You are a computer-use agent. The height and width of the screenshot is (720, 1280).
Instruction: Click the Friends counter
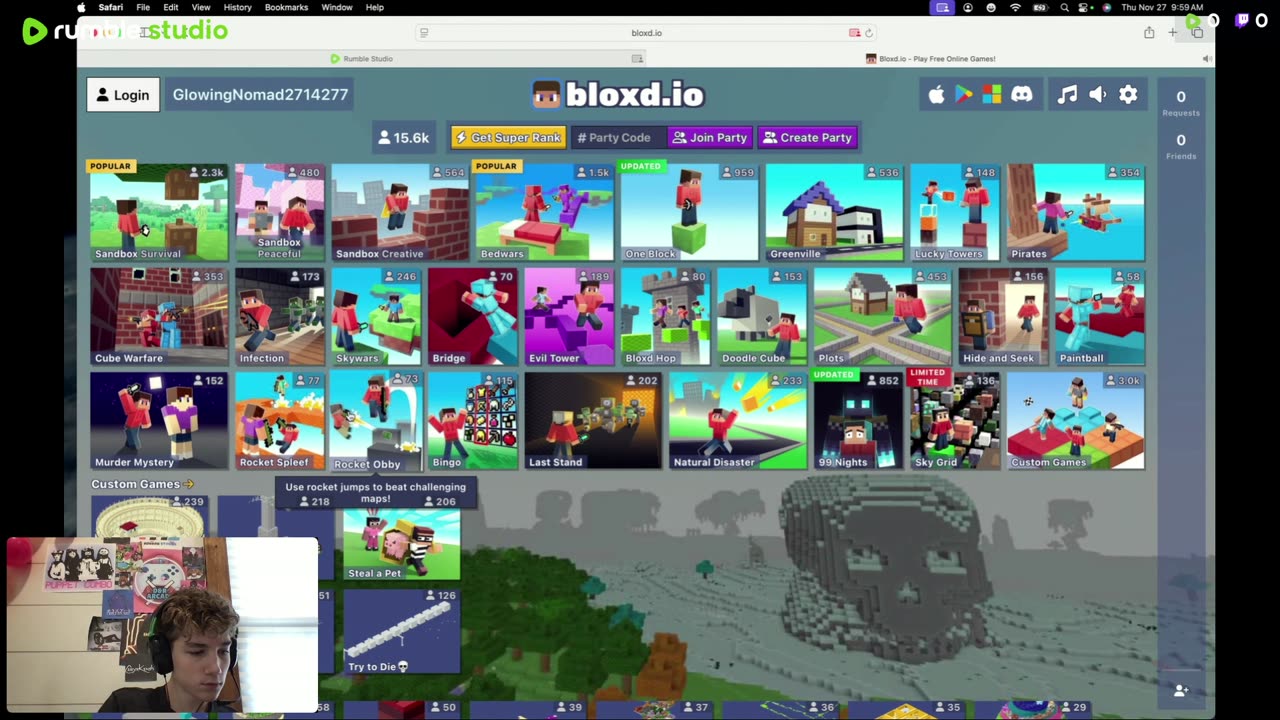[1181, 146]
